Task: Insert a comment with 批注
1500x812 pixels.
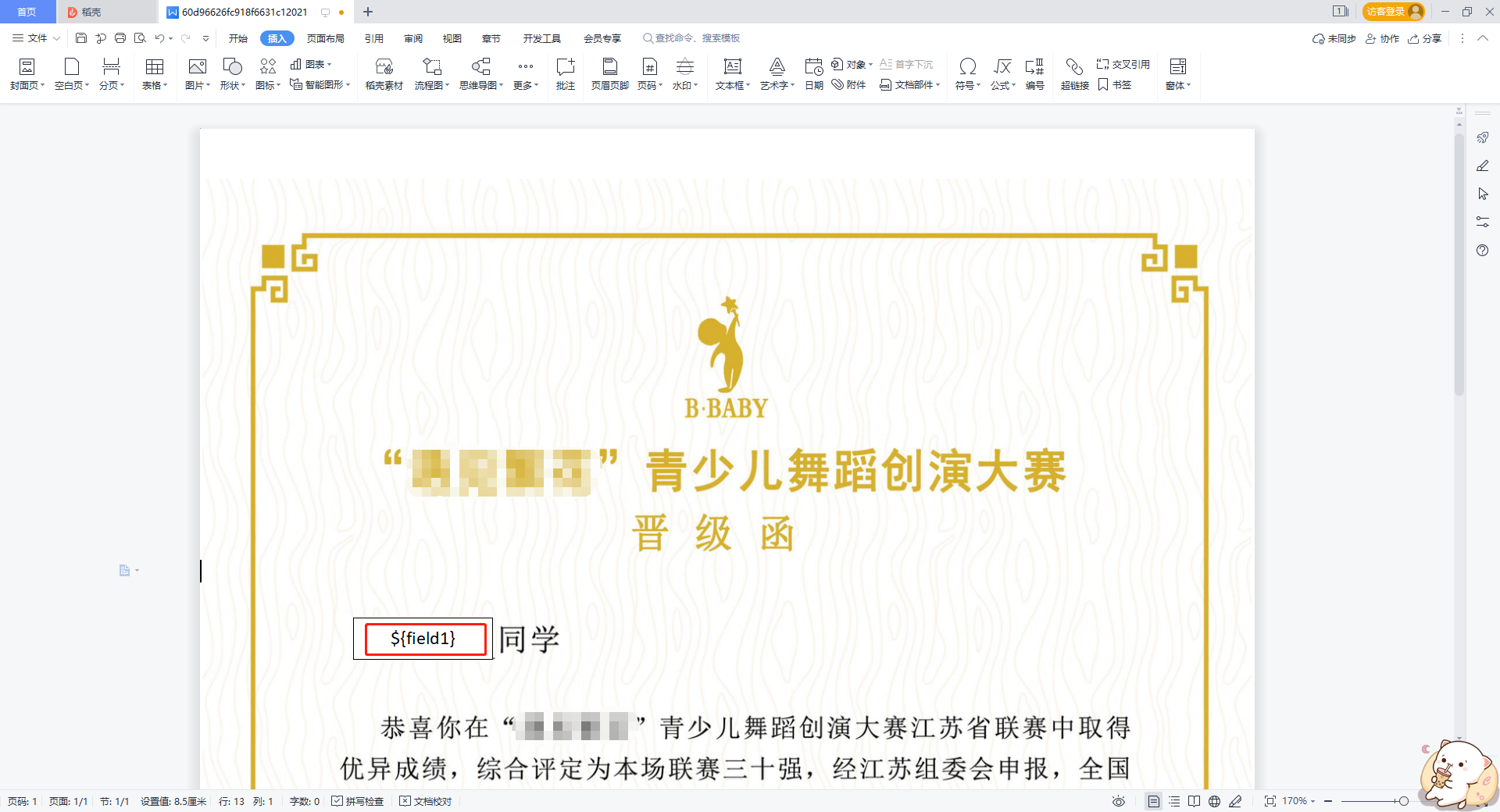Action: (x=566, y=75)
